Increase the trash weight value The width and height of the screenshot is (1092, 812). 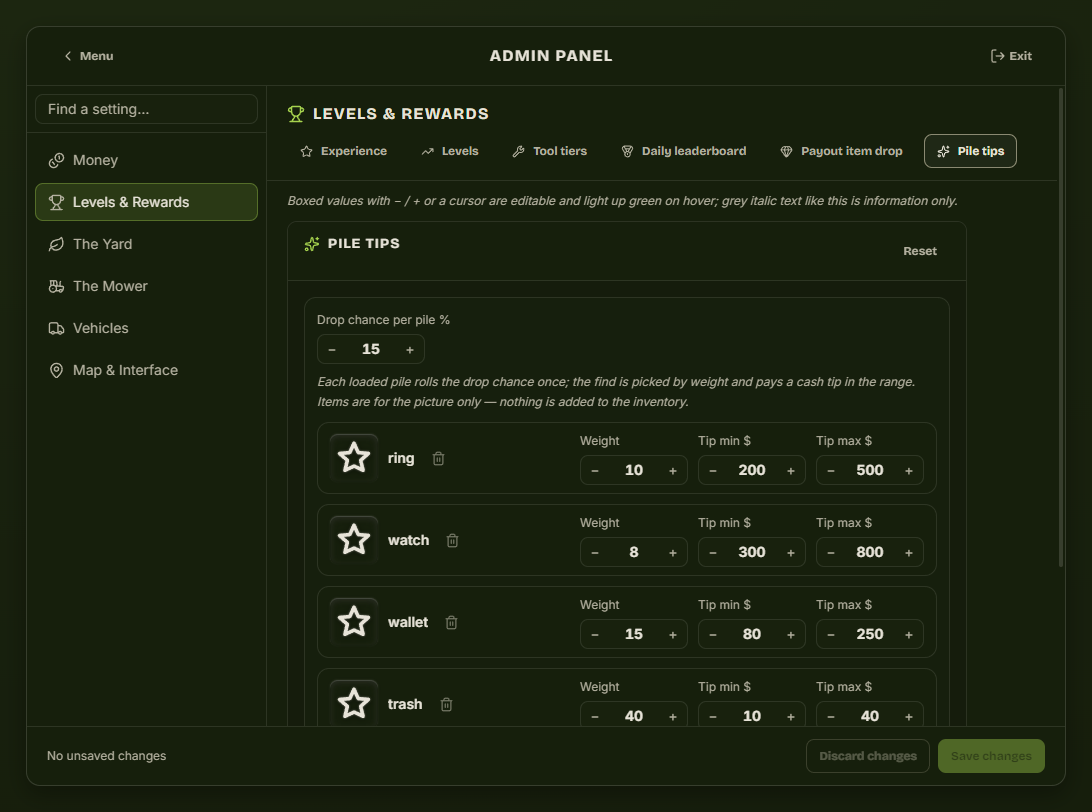coord(673,717)
